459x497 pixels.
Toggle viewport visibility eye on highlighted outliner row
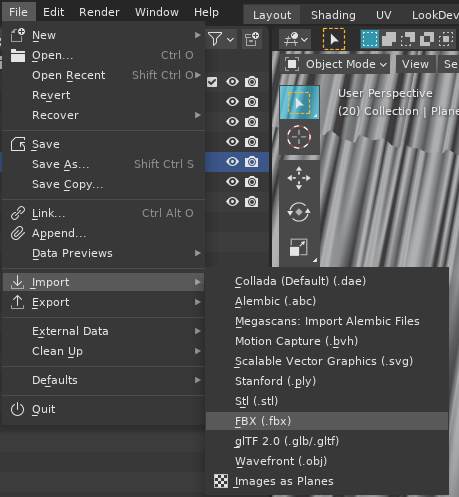click(232, 162)
